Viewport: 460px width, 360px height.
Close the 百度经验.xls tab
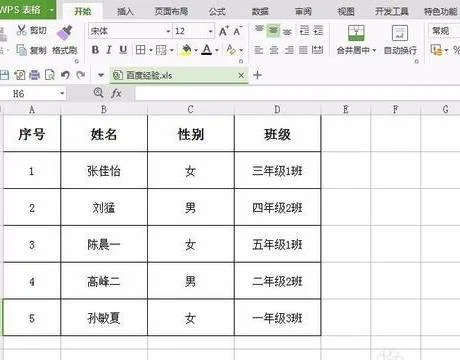point(241,76)
